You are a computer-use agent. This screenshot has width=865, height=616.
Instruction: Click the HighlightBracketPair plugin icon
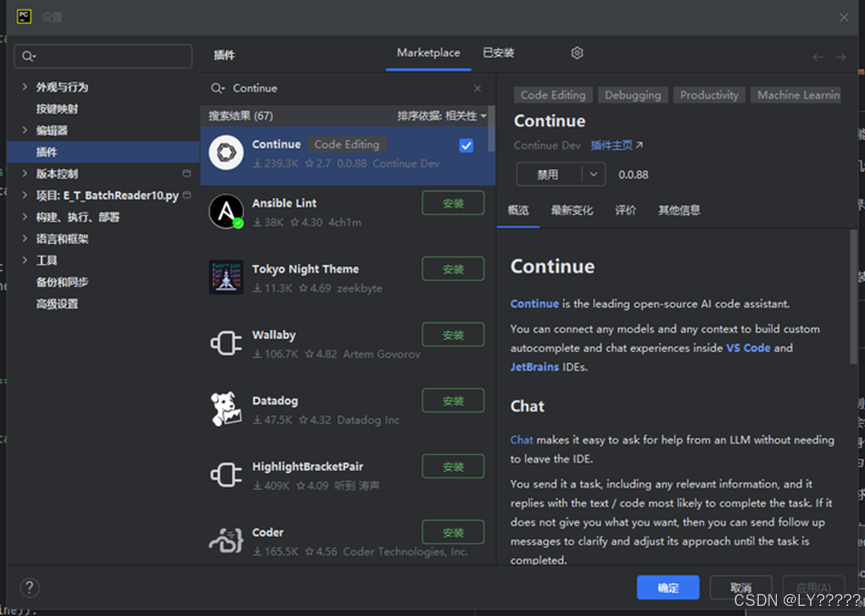(x=226, y=475)
